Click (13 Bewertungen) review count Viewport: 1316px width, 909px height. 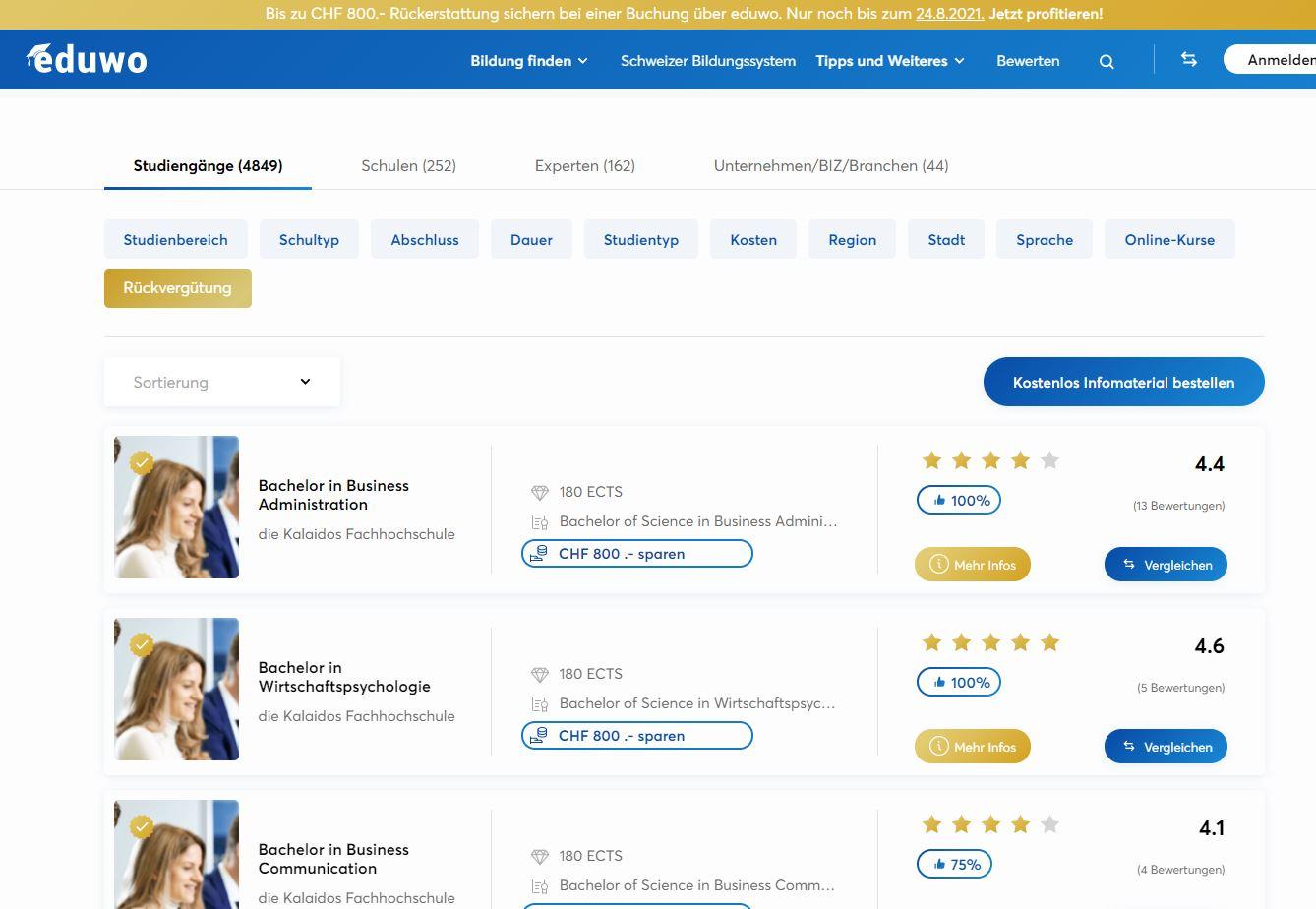1178,506
